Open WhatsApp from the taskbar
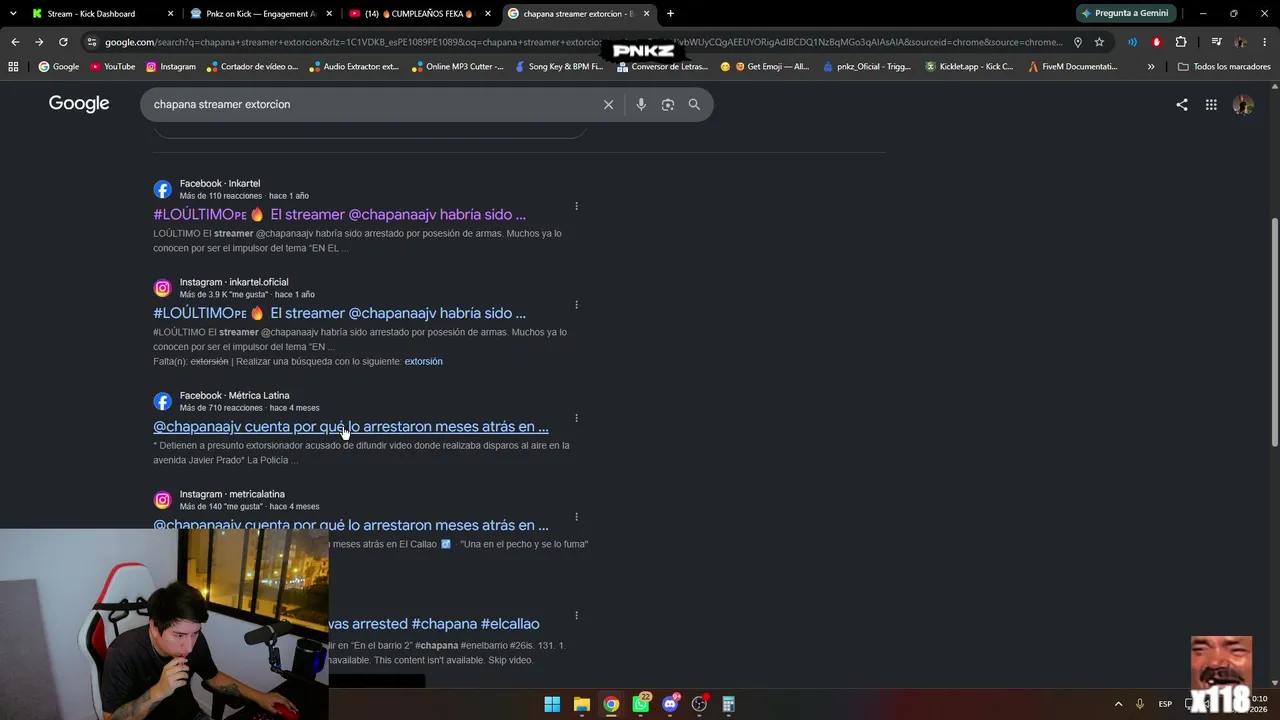 tap(641, 704)
